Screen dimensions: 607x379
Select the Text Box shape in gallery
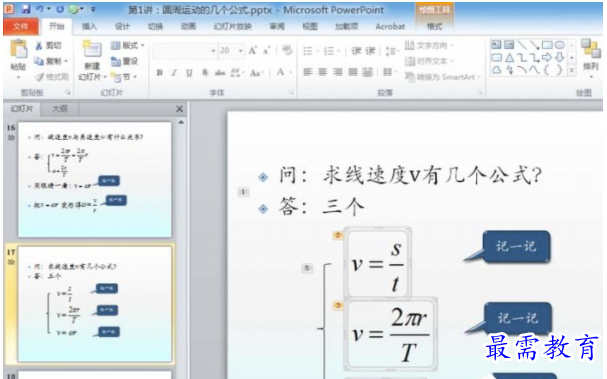[x=496, y=45]
